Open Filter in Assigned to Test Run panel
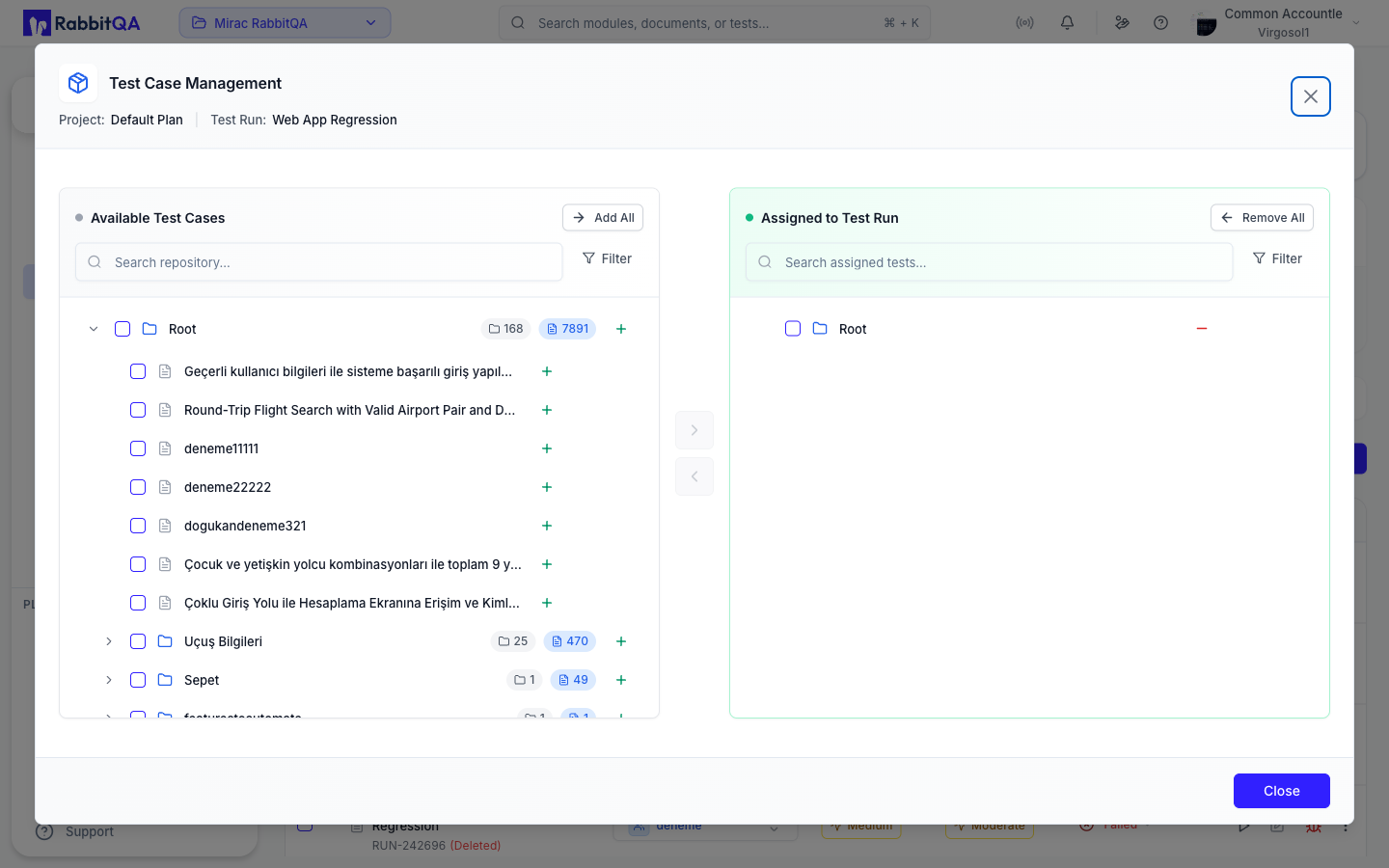This screenshot has width=1389, height=868. [1277, 258]
